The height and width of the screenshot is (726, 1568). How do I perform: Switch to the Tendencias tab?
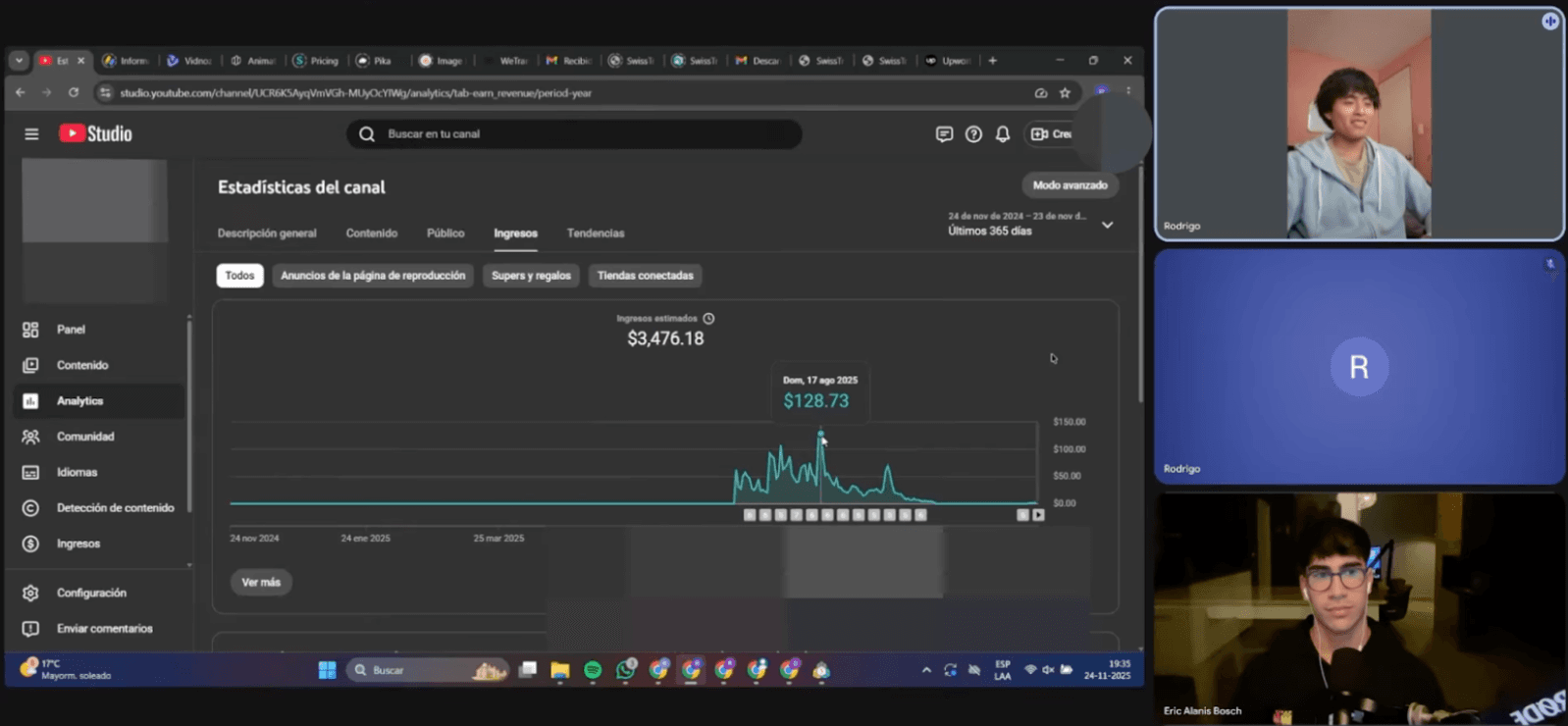[595, 233]
